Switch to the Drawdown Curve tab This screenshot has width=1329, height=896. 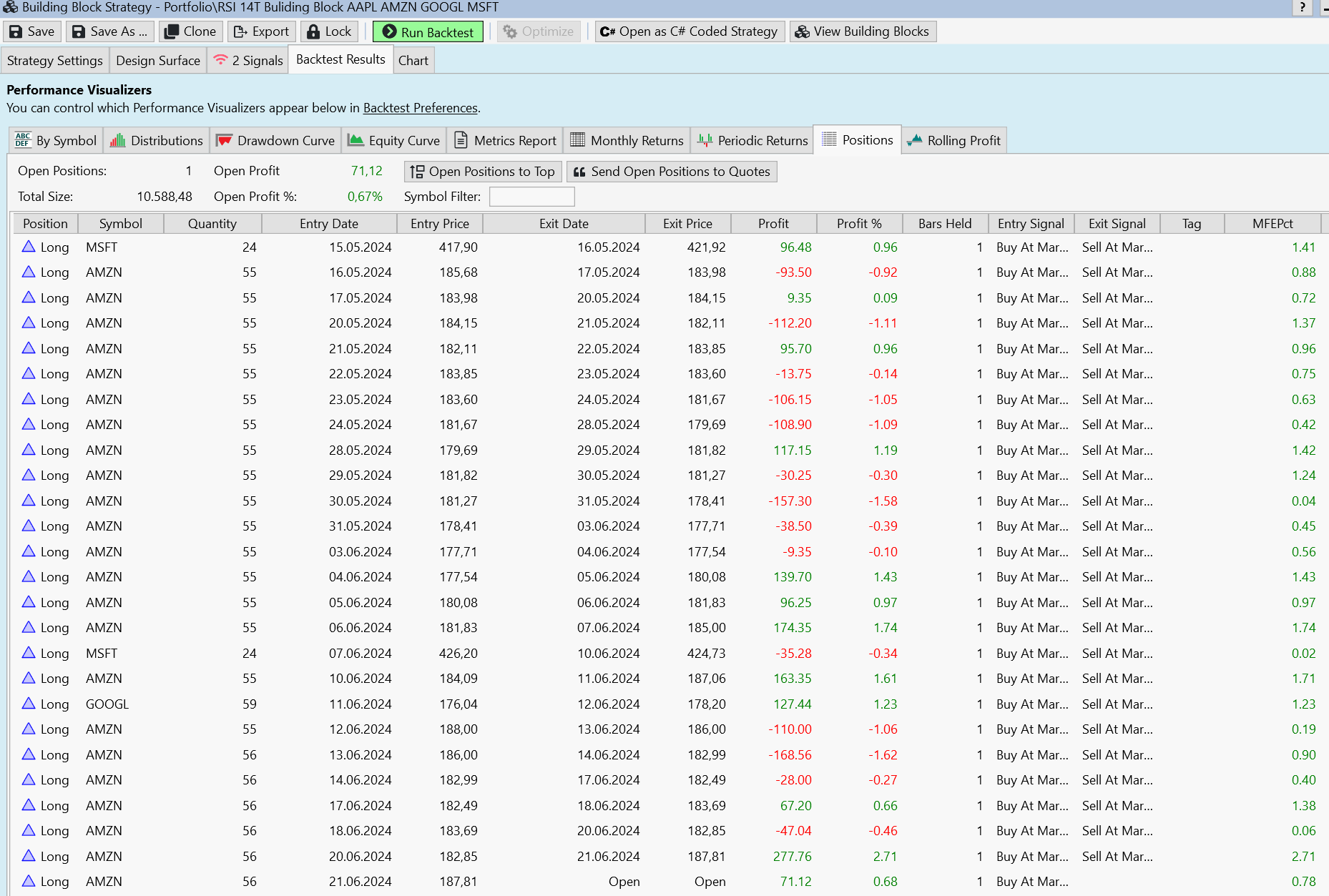click(x=276, y=141)
